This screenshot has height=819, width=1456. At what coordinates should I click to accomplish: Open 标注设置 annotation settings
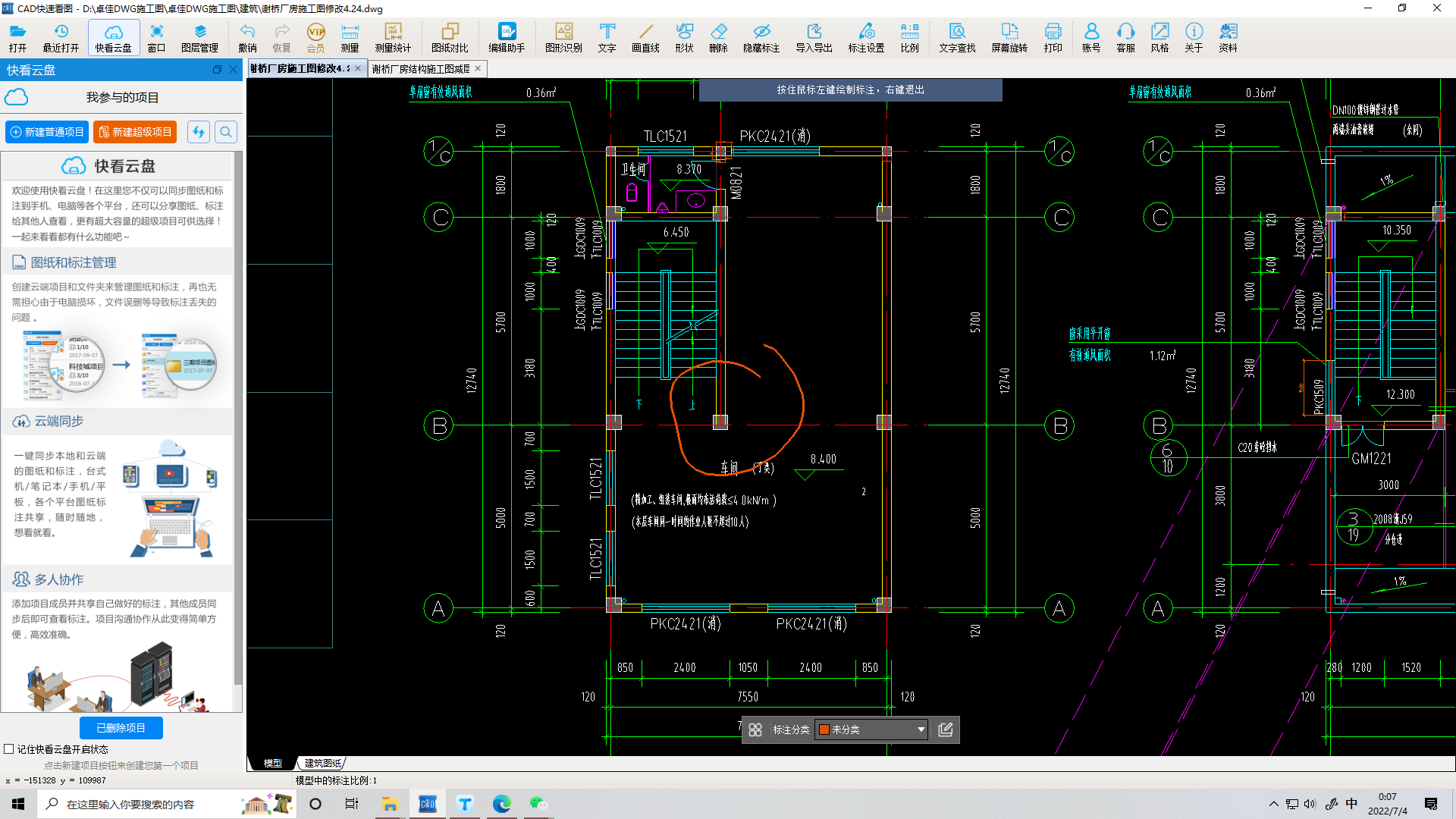tap(866, 37)
